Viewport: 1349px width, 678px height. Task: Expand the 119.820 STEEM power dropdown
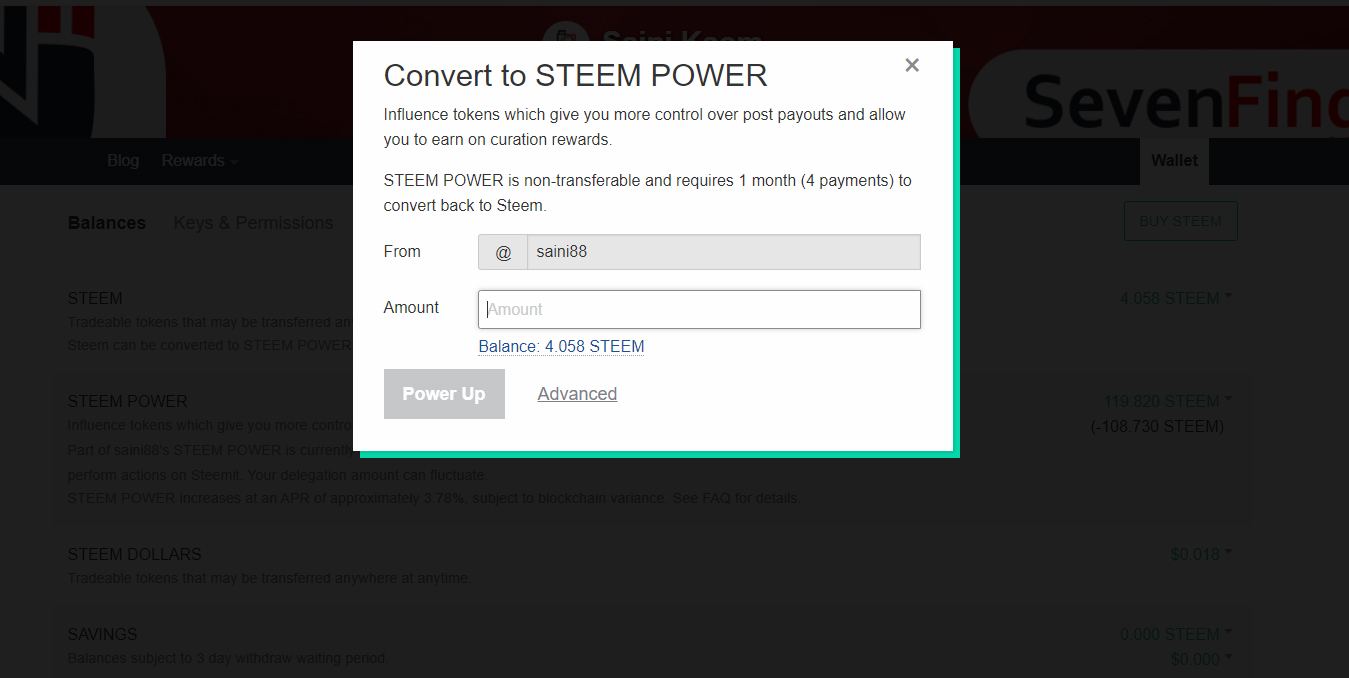click(x=1168, y=401)
